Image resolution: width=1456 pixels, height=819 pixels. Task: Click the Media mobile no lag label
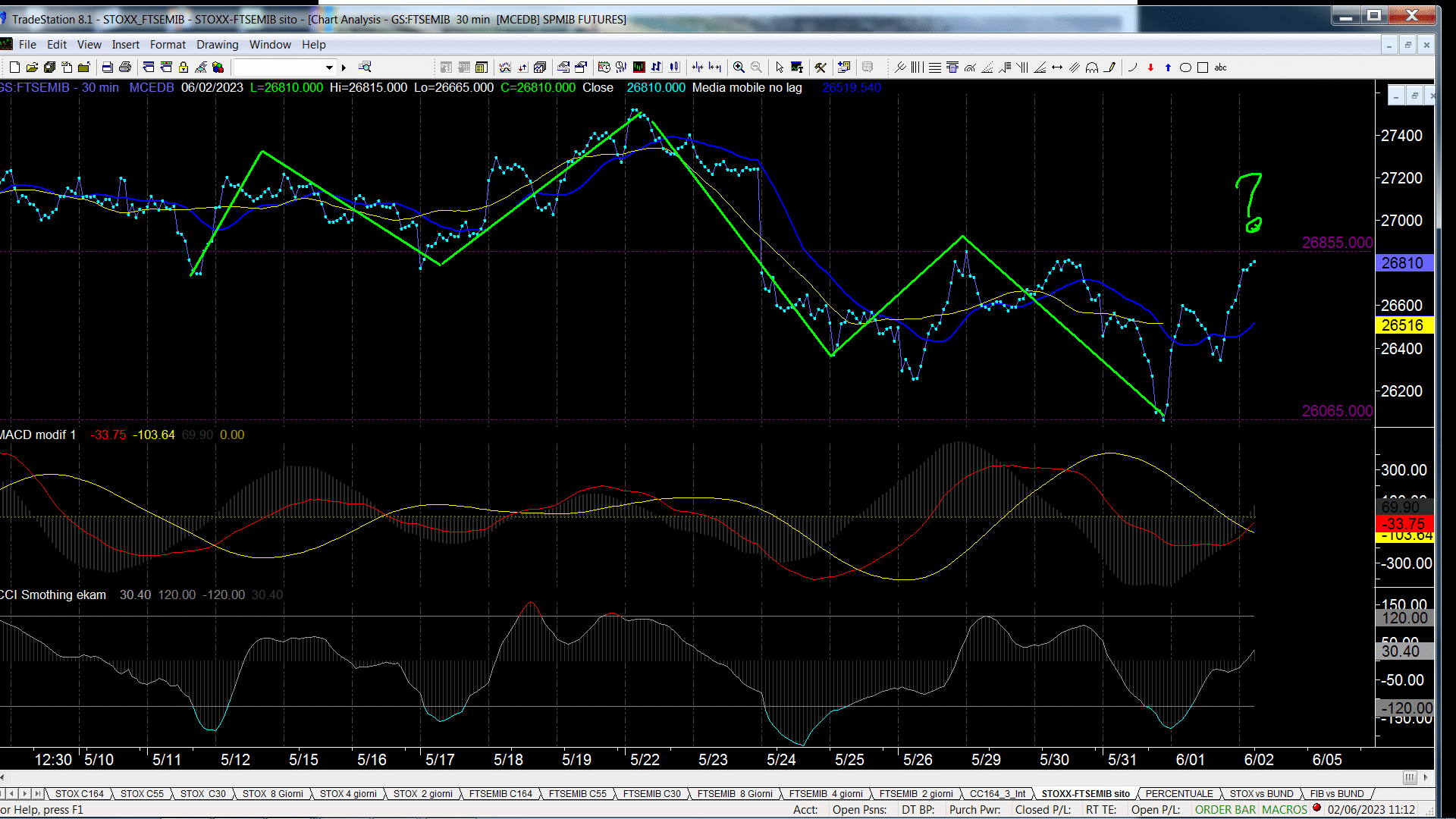click(x=747, y=88)
